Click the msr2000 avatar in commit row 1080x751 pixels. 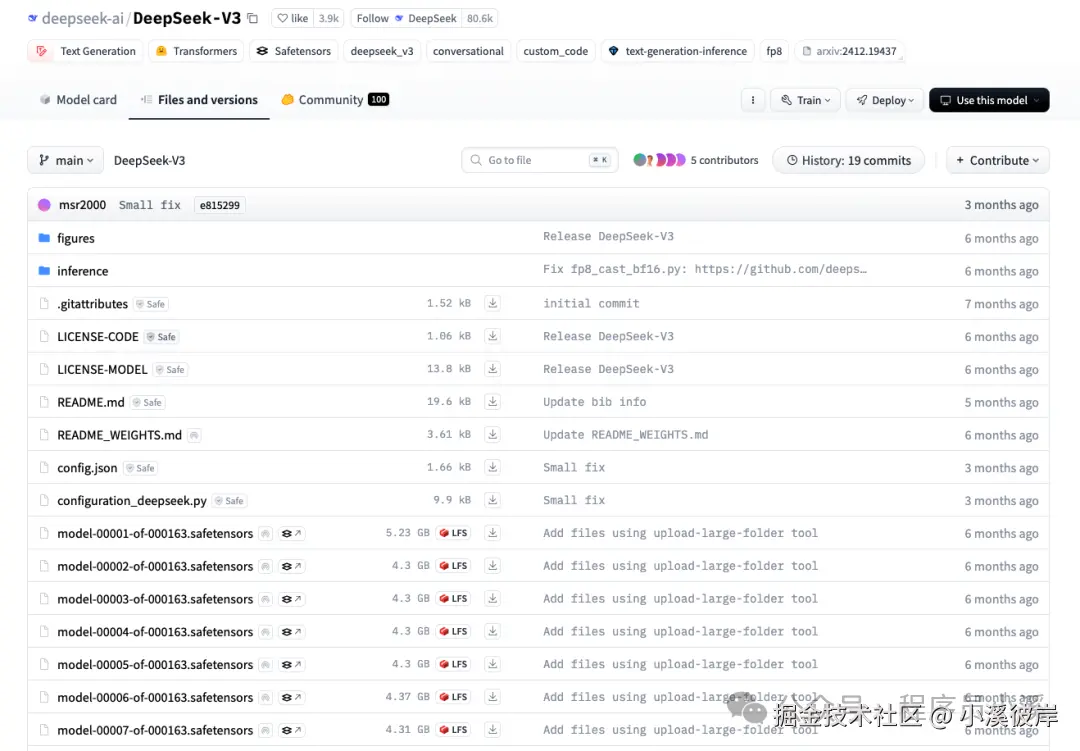[44, 205]
